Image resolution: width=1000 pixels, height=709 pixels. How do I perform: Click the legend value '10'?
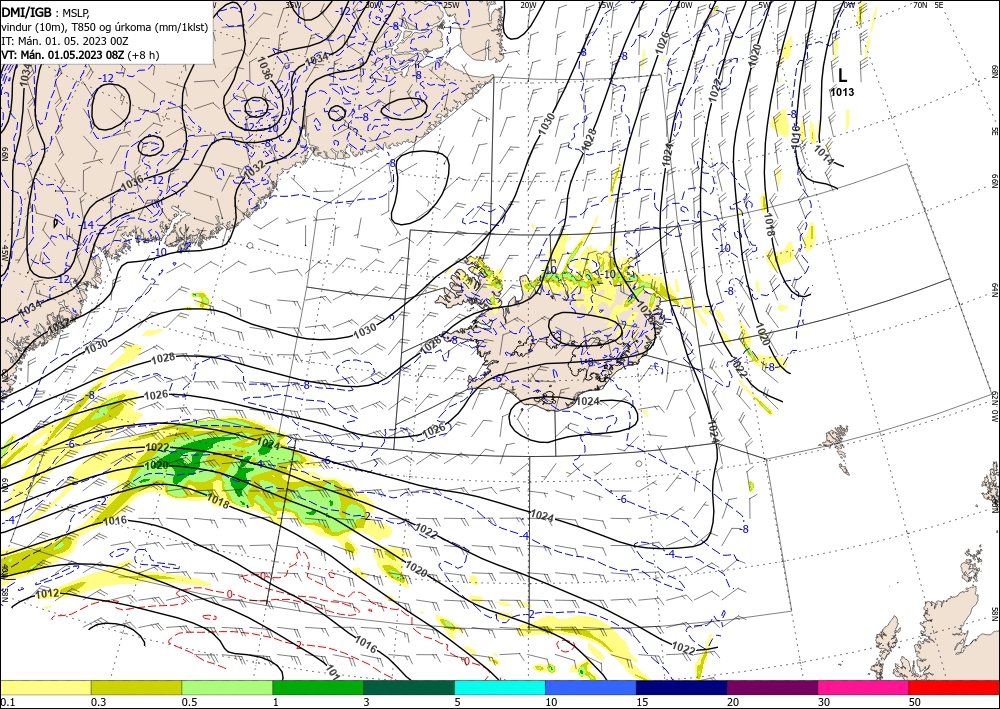pyautogui.click(x=551, y=702)
